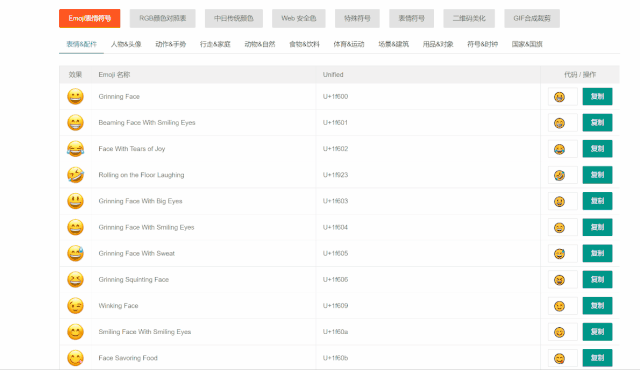Copy the Grinning Face emoji with 复制 button
This screenshot has width=640, height=370.
(597, 97)
